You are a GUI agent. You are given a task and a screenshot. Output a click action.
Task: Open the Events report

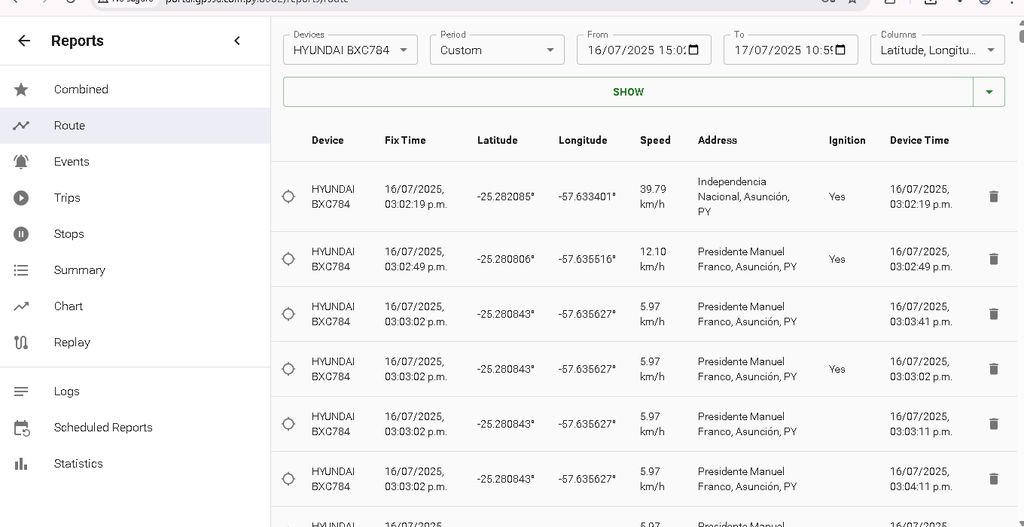coord(71,162)
